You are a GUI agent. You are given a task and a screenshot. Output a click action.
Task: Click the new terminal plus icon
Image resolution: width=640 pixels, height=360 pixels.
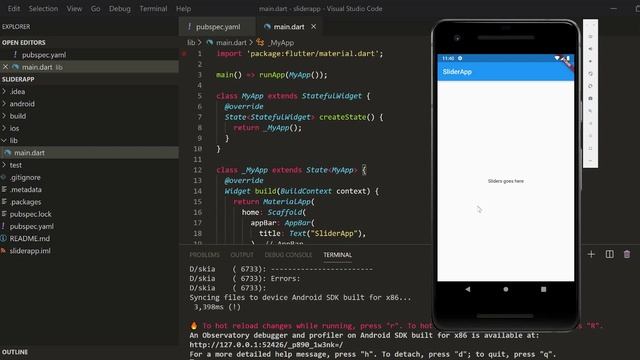591,254
